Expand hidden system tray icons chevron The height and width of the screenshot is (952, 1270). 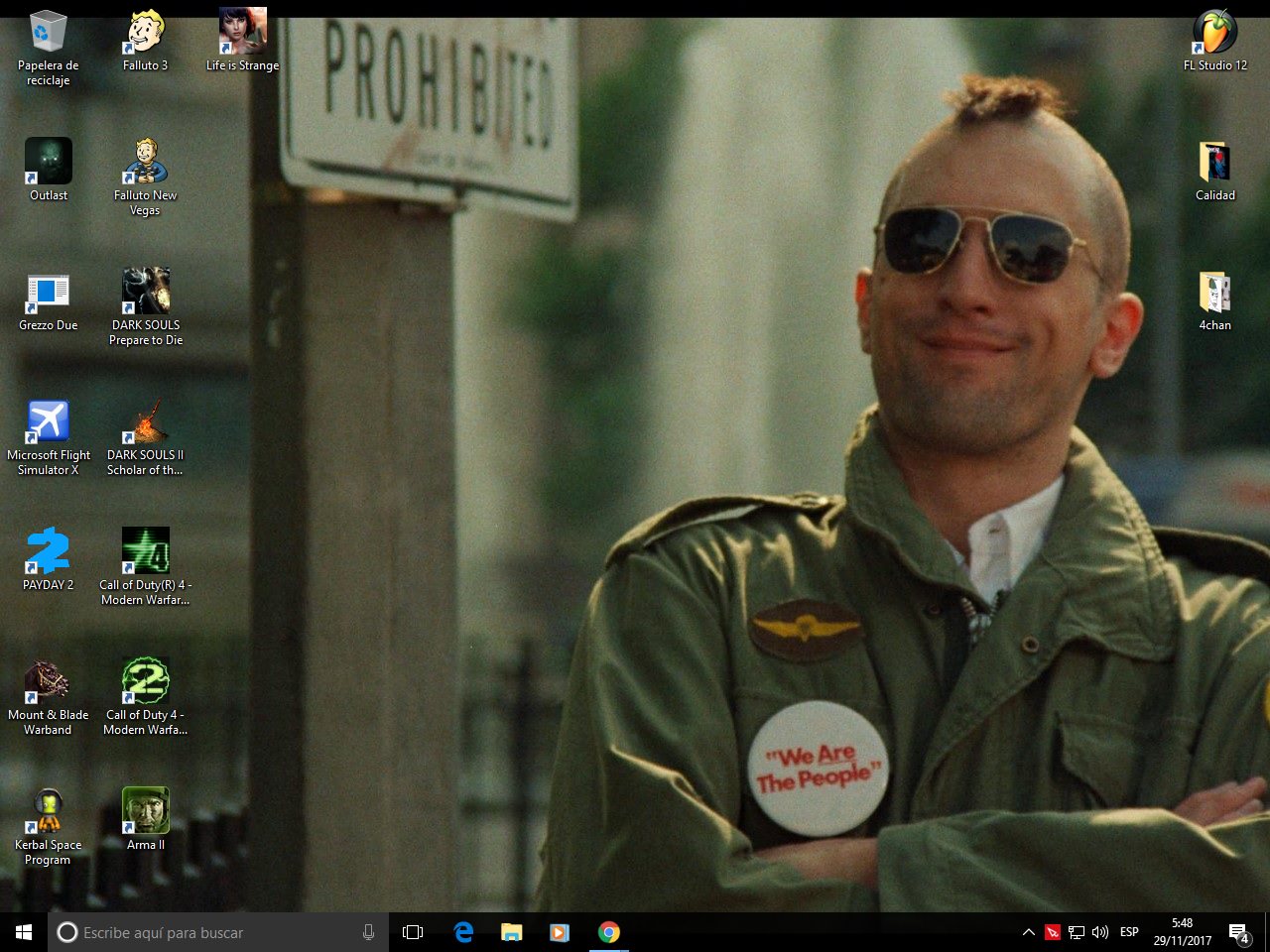(1028, 932)
